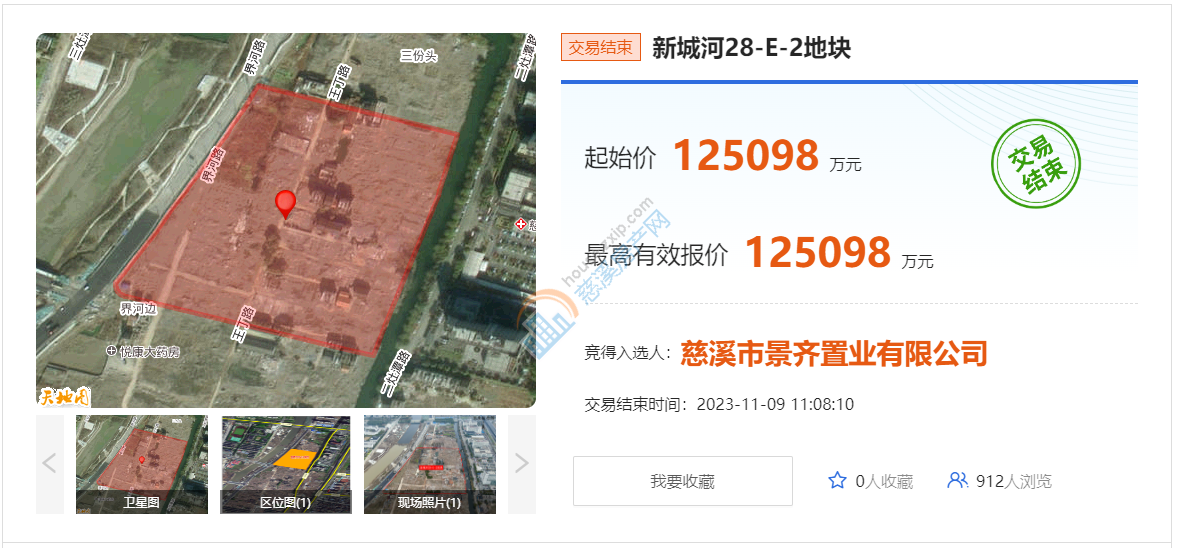Click the 0人收藏 count text
The image size is (1182, 548).
884,482
